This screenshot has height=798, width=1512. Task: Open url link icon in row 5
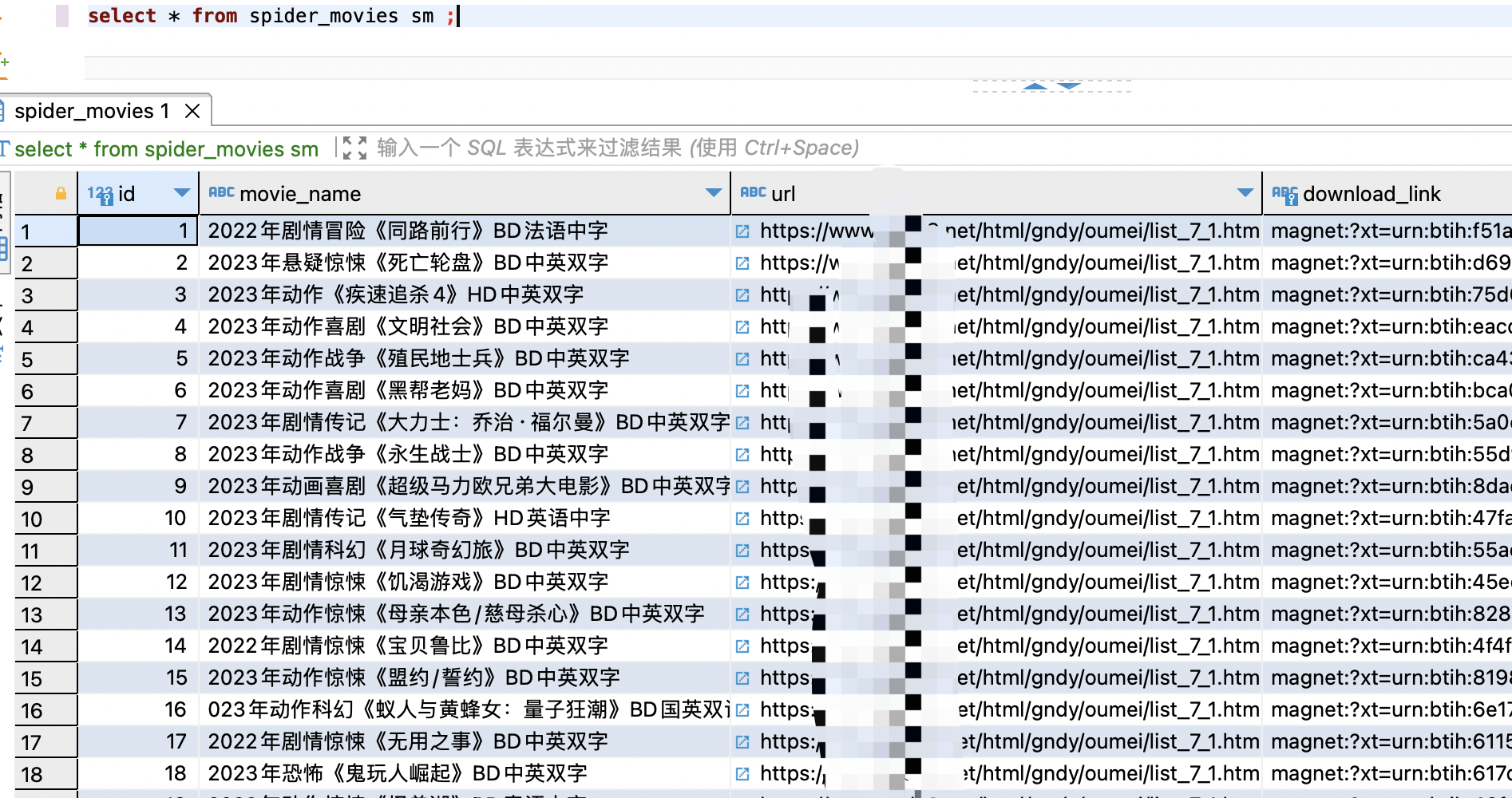742,359
